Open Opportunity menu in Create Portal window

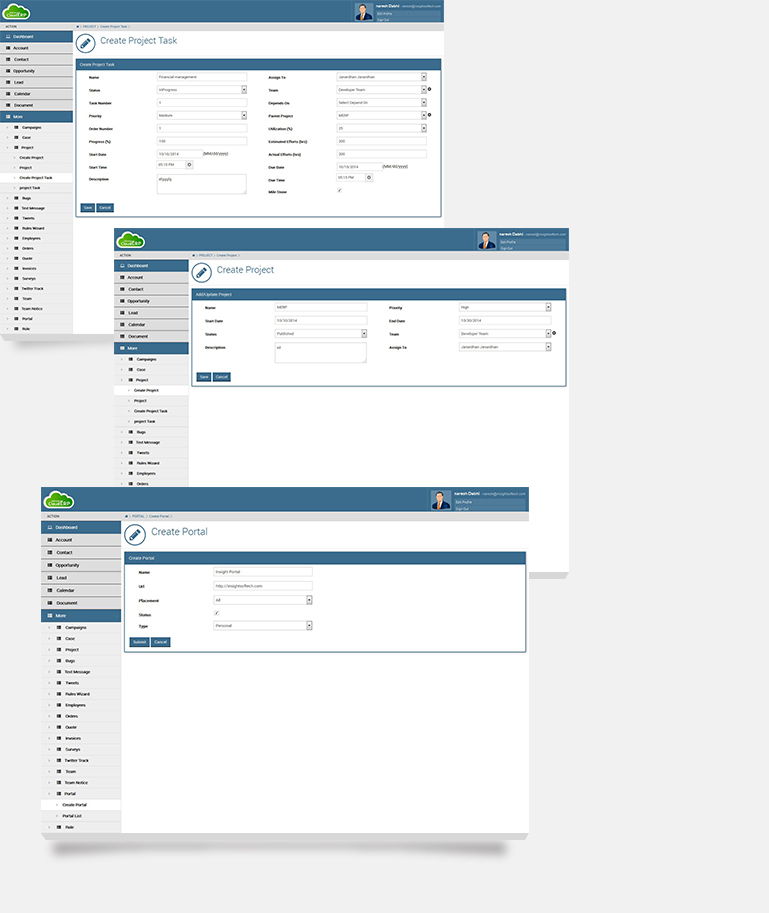tap(81, 565)
